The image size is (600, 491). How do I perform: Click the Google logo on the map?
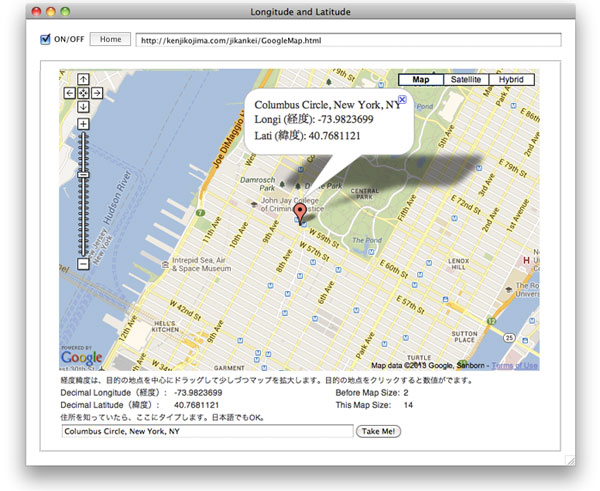click(x=82, y=358)
